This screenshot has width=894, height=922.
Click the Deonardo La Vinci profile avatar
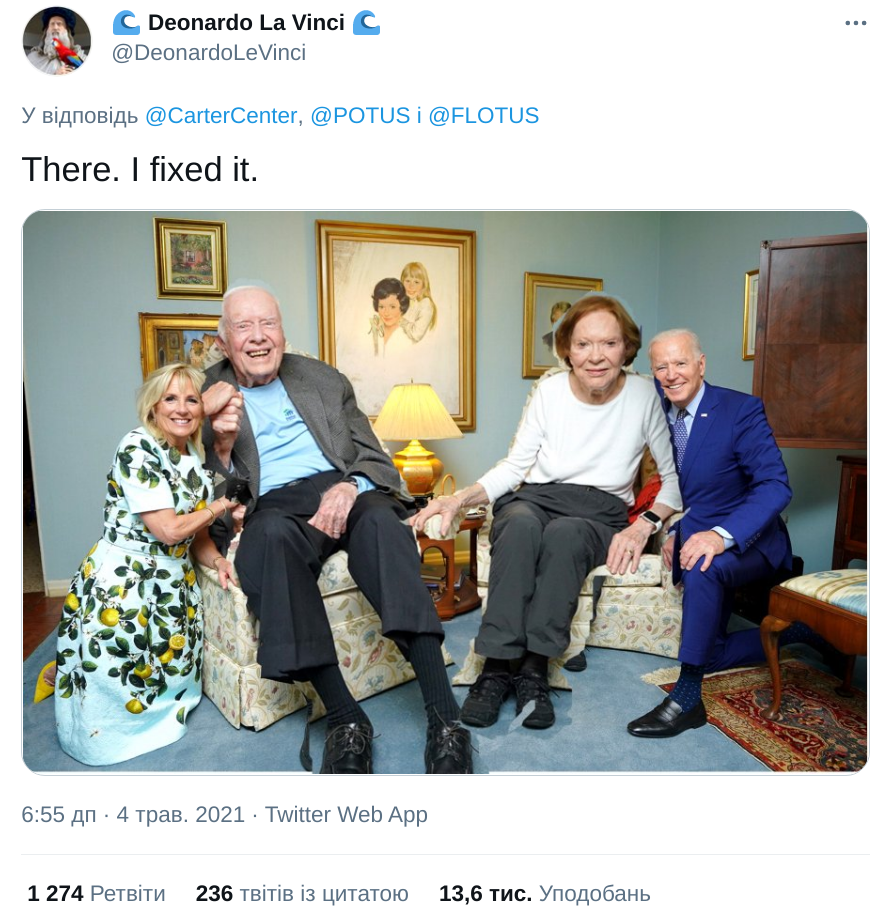pyautogui.click(x=57, y=41)
